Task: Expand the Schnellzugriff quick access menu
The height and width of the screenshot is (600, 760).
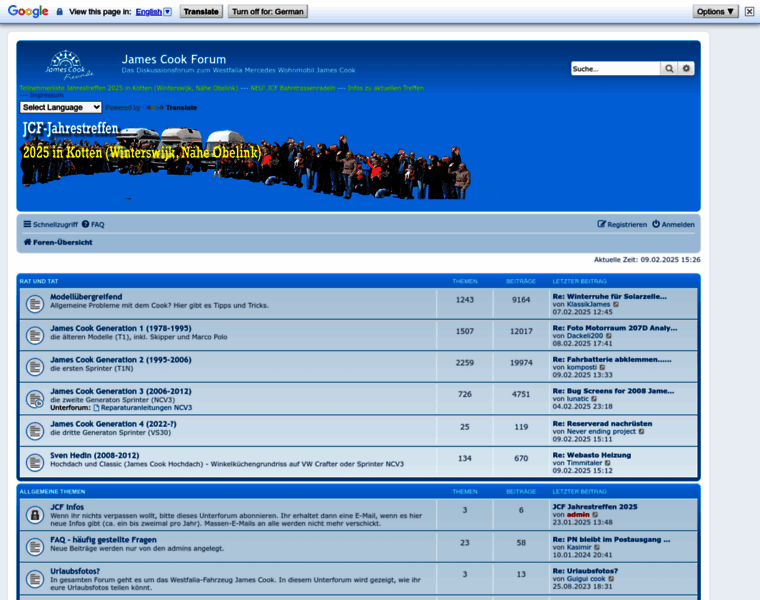Action: pyautogui.click(x=49, y=225)
